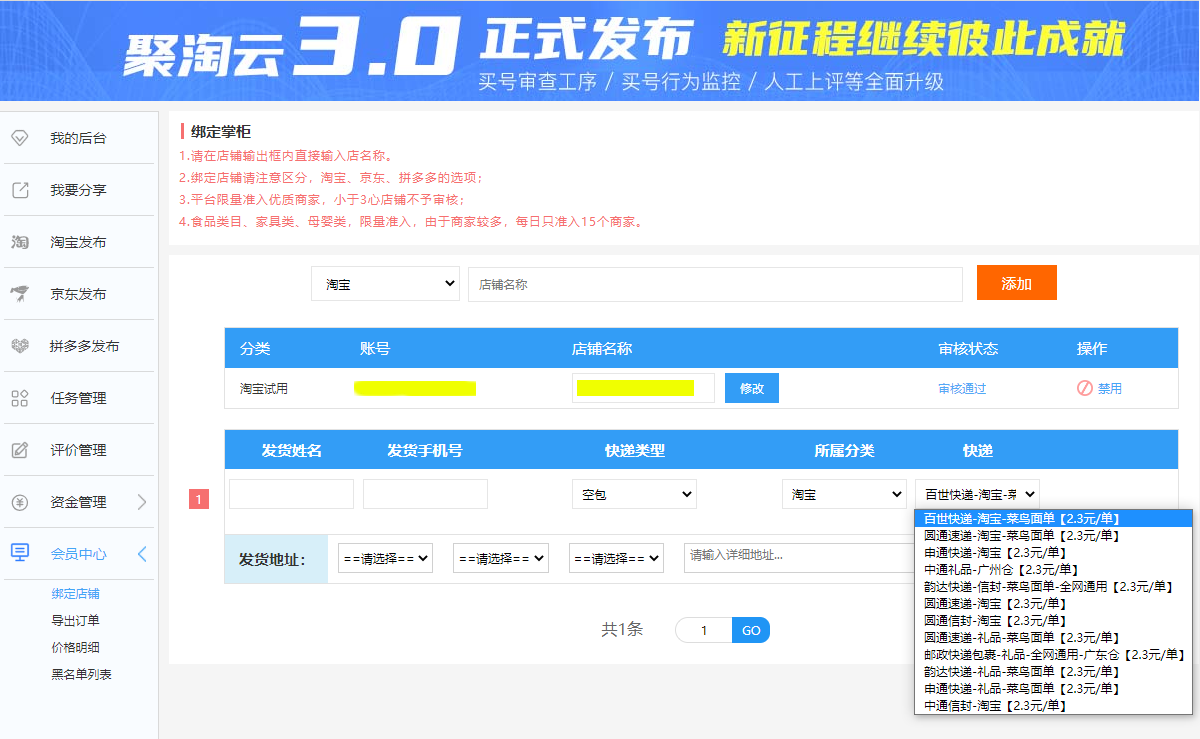
Task: Focus the 店铺名称 placeholder input field
Action: pyautogui.click(x=715, y=284)
